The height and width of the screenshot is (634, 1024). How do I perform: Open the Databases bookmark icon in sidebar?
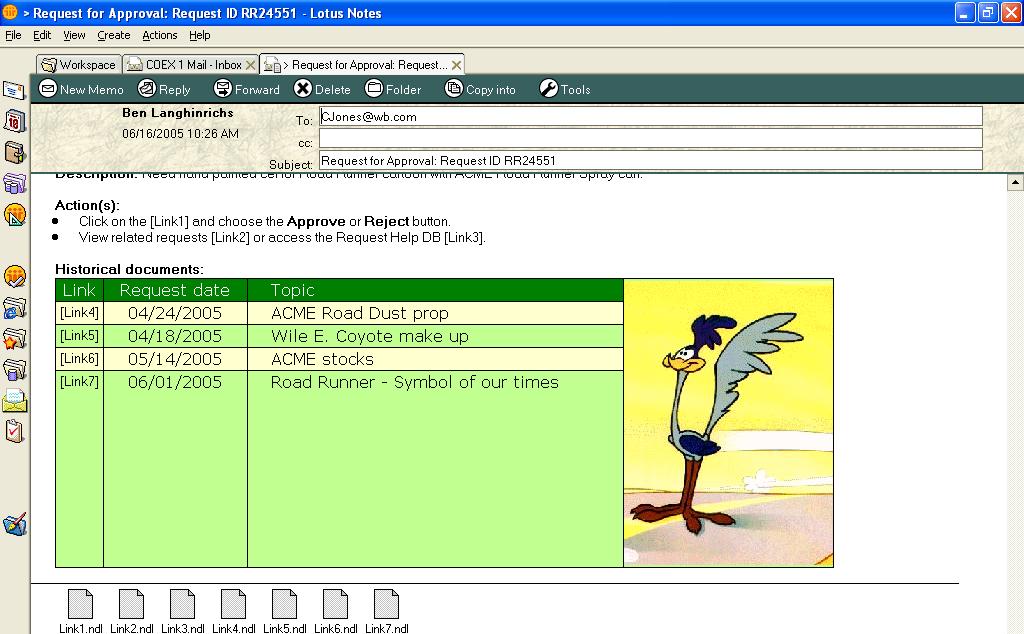click(x=14, y=183)
